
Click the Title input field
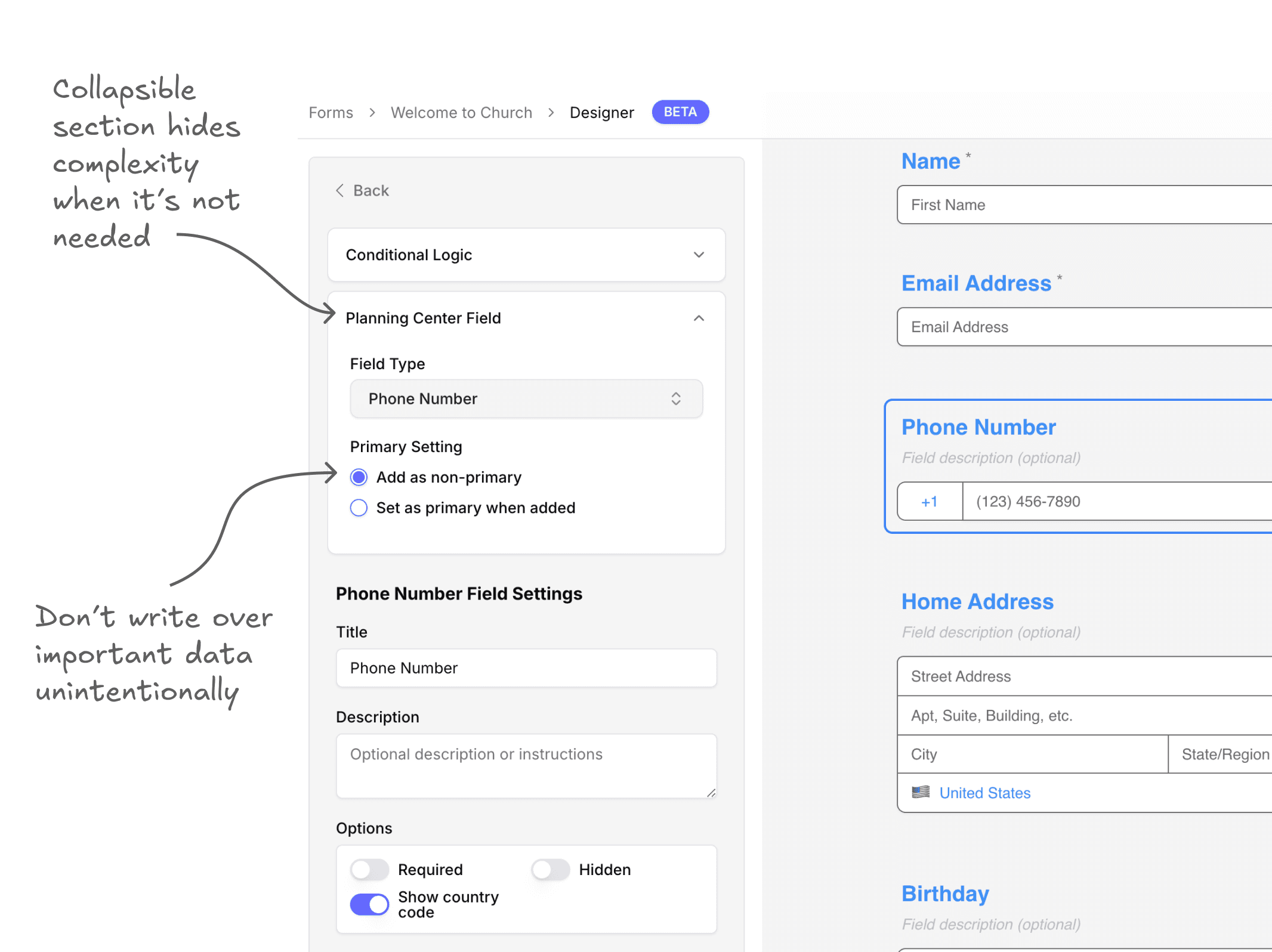pos(526,668)
